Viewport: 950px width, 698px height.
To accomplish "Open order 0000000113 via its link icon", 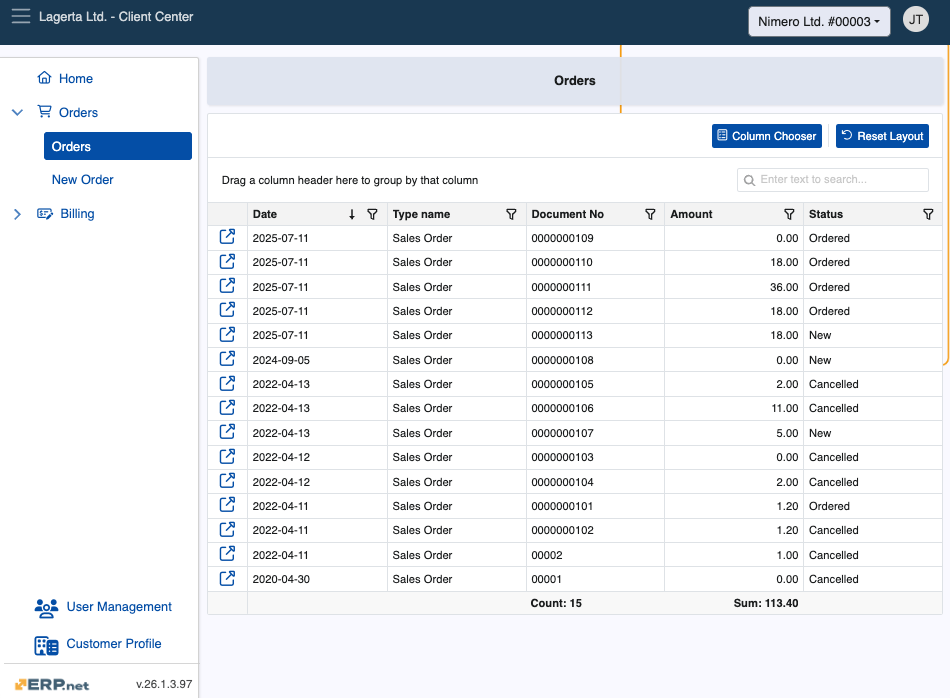I will [x=227, y=335].
